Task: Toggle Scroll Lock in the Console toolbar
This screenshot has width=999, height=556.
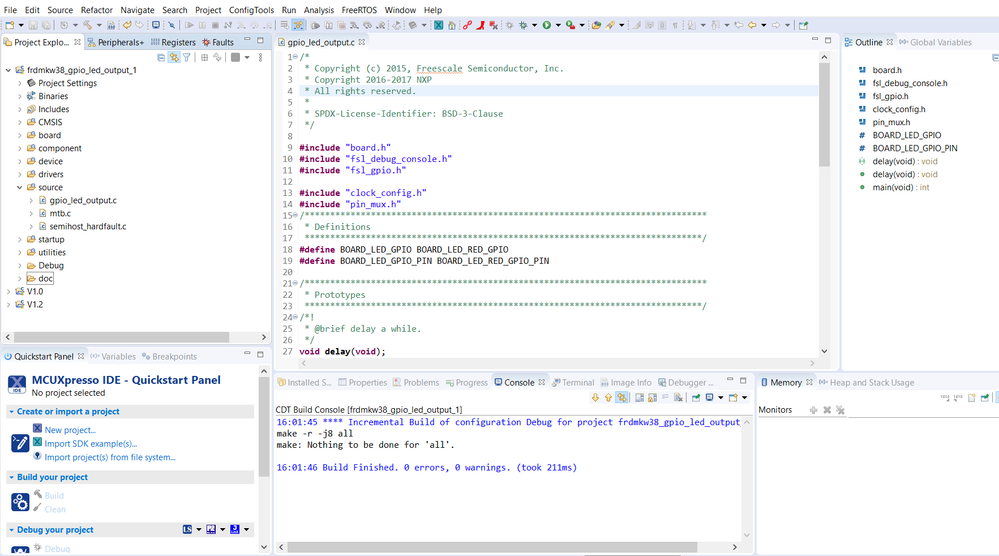Action: click(652, 397)
